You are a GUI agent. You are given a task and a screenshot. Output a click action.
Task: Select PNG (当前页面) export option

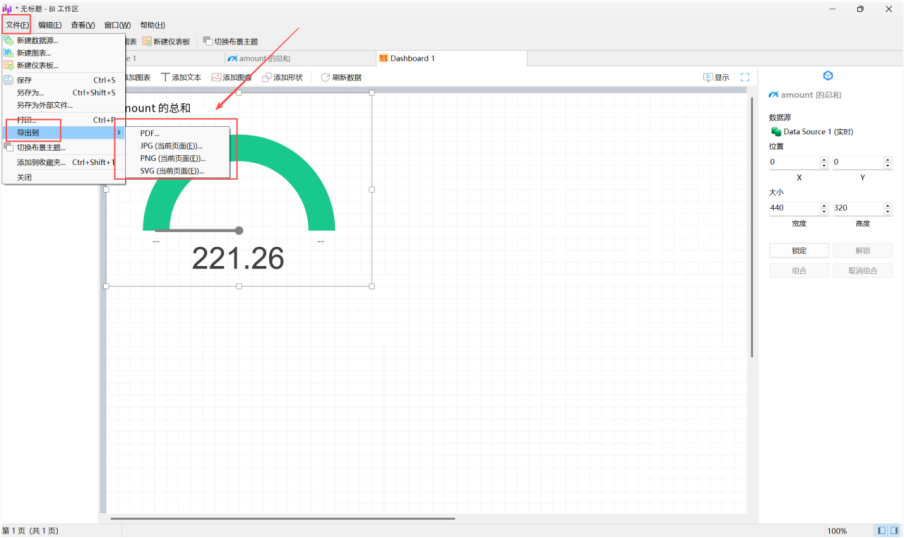coord(172,158)
